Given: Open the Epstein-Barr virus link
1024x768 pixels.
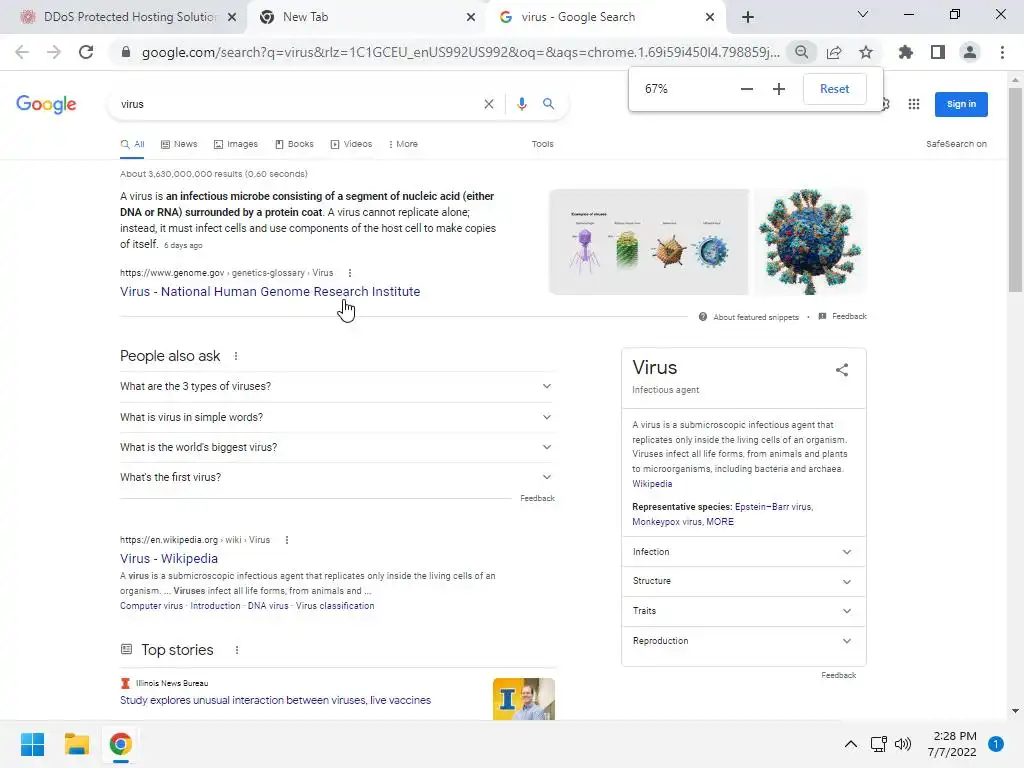Looking at the screenshot, I should pos(773,507).
